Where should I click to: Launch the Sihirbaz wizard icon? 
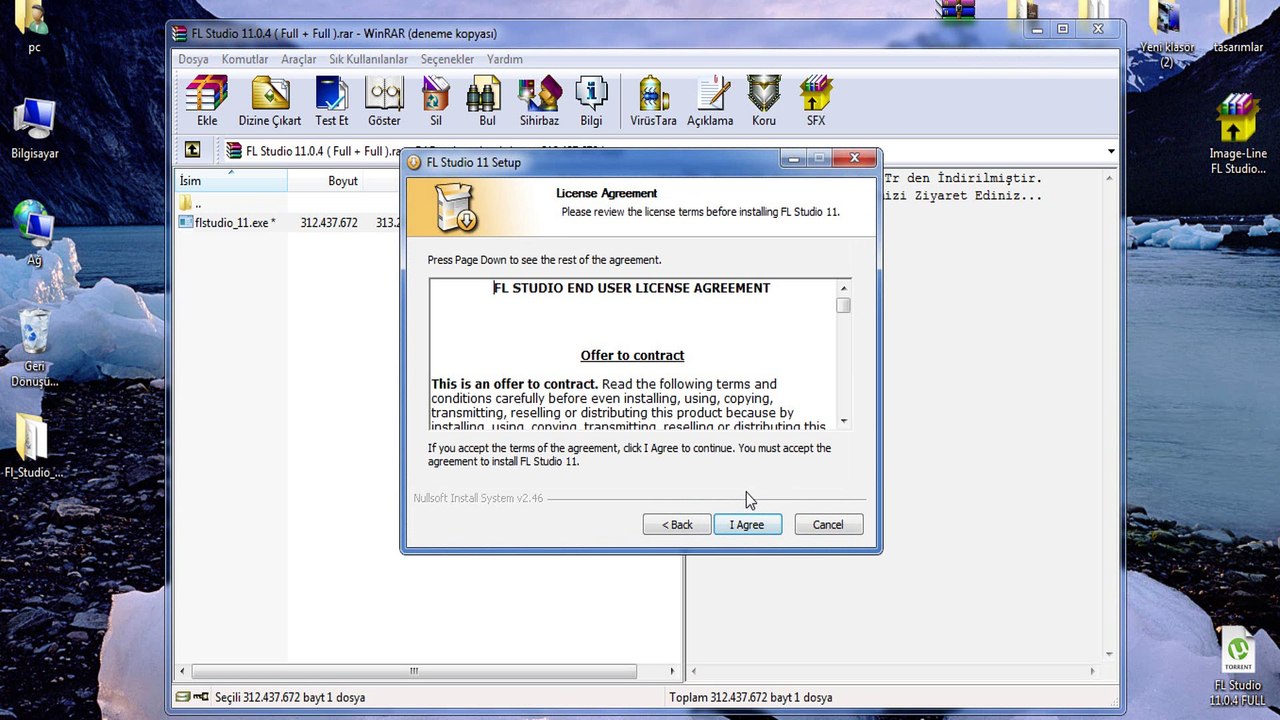click(539, 102)
